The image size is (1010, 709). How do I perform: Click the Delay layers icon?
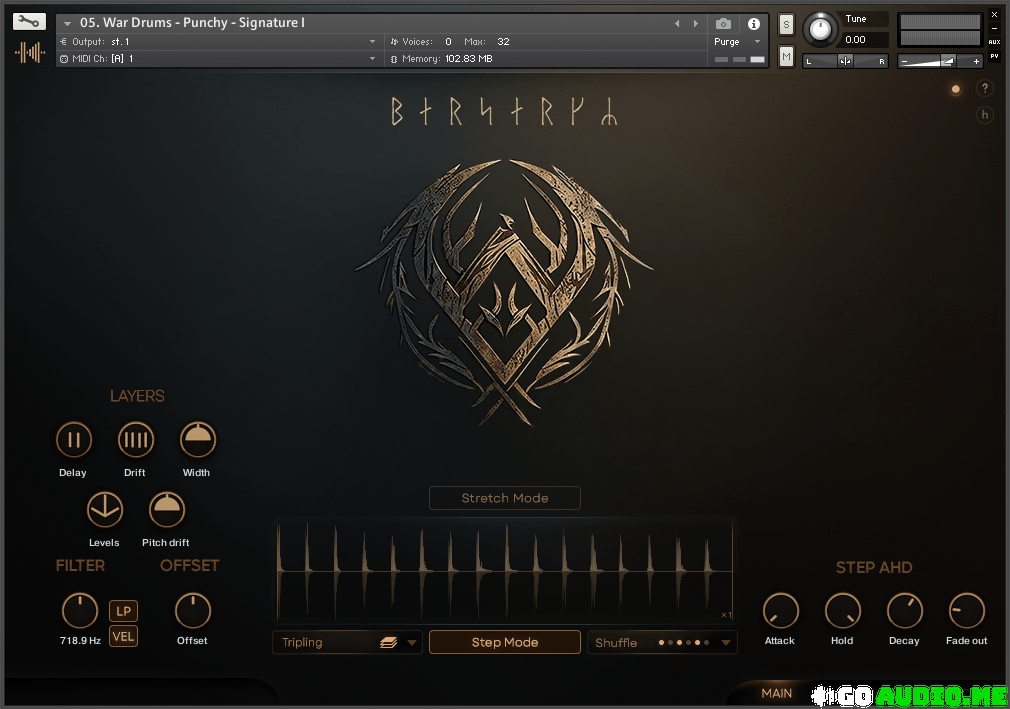click(73, 440)
